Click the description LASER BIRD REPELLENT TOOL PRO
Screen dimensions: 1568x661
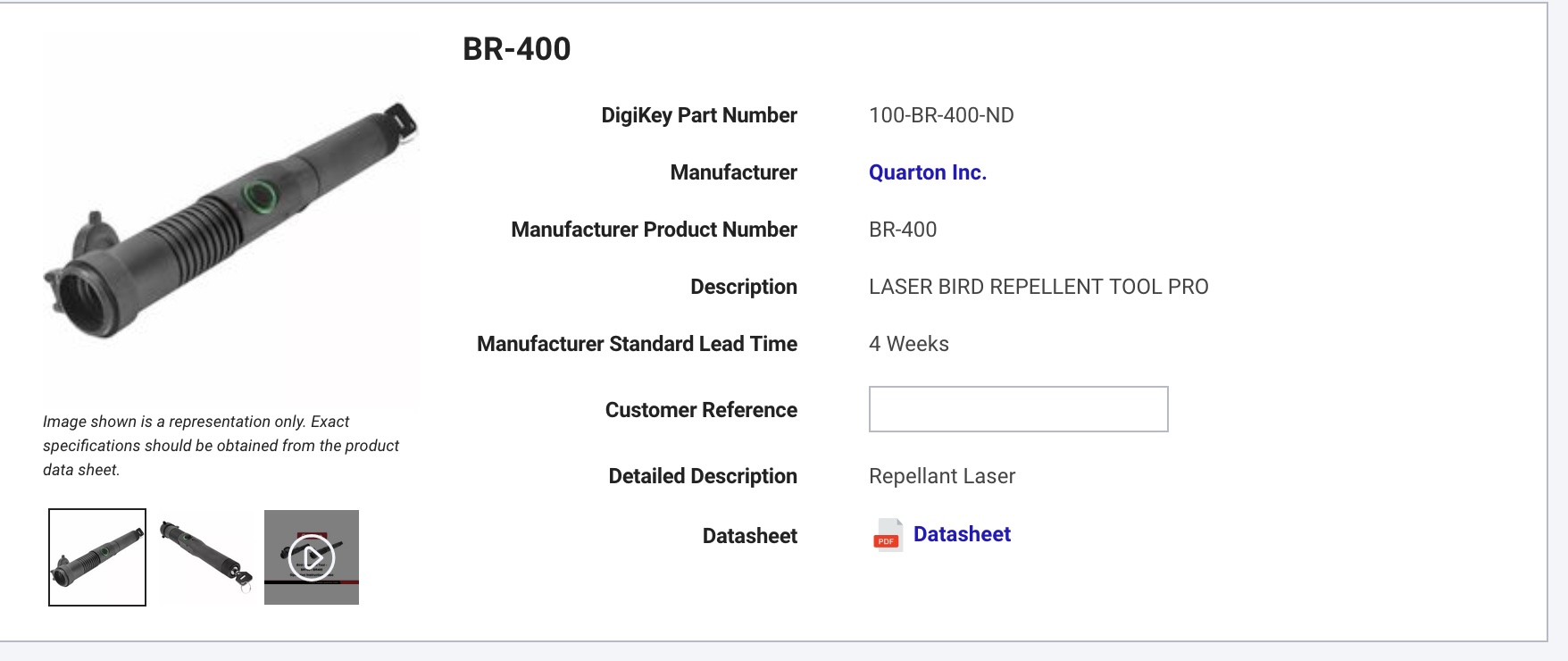tap(1038, 287)
